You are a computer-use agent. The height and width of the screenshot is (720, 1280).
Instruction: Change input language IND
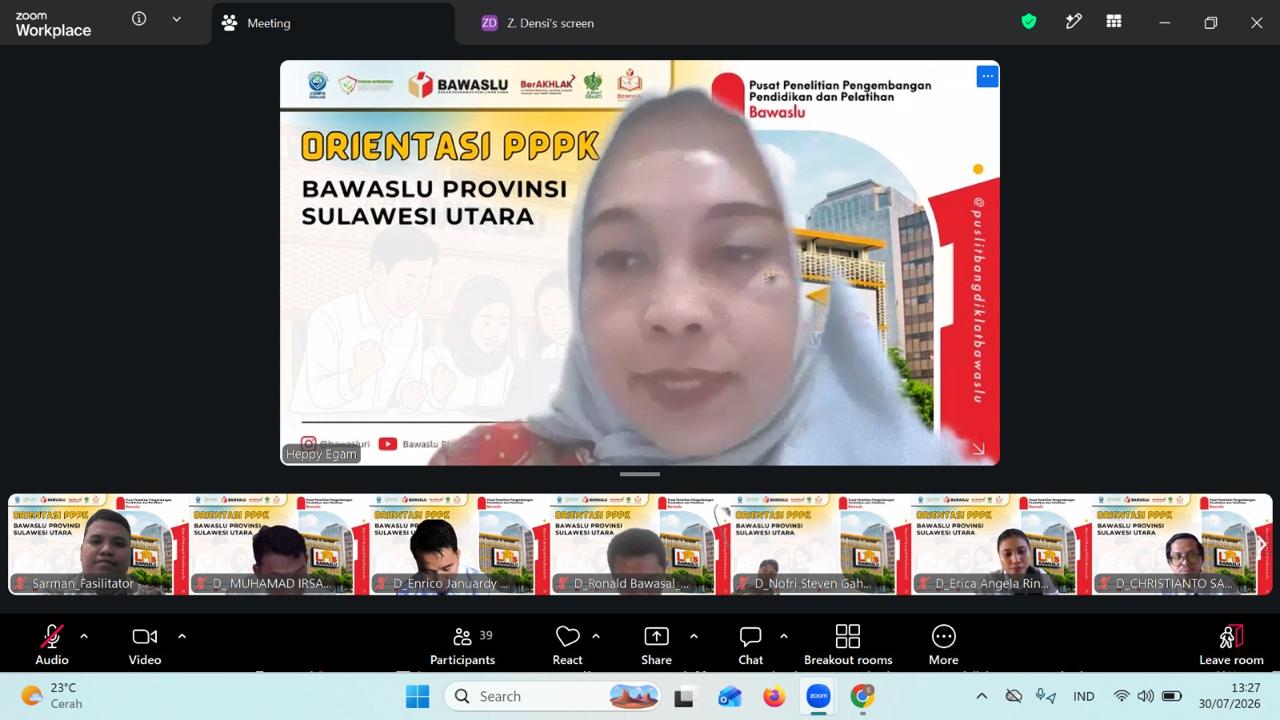pyautogui.click(x=1084, y=696)
